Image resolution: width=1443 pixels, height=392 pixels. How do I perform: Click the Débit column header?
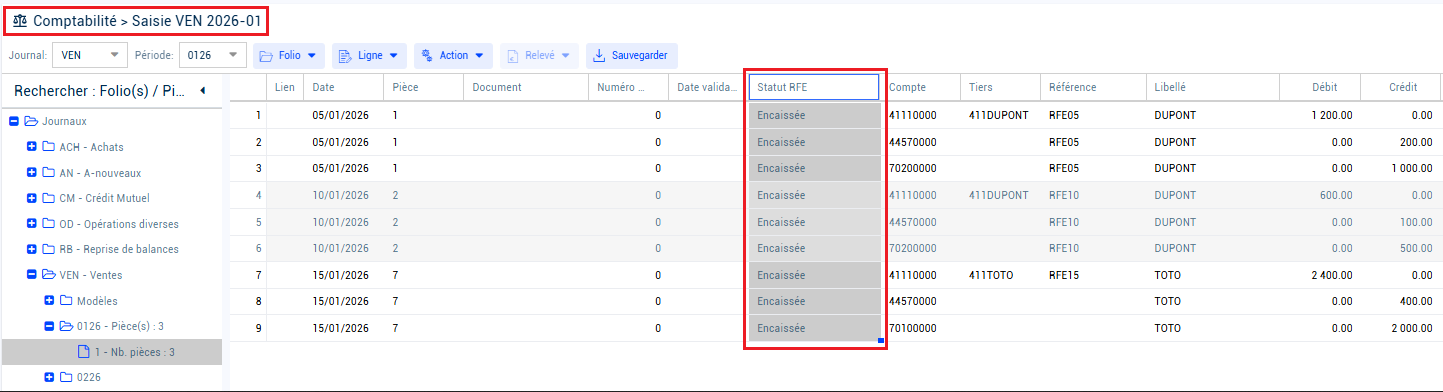[x=1320, y=87]
